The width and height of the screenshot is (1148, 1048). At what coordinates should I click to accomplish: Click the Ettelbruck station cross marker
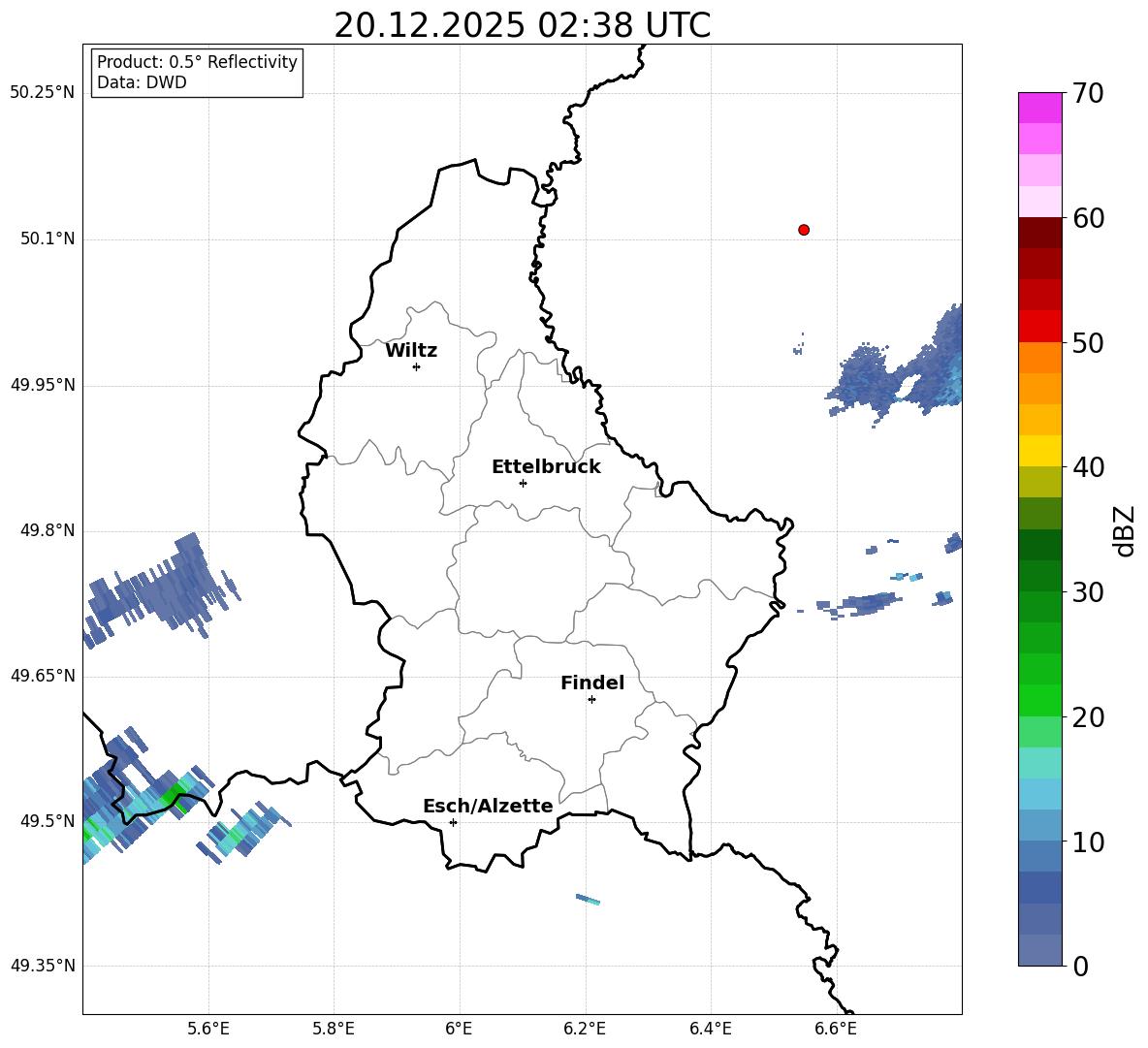[x=523, y=483]
